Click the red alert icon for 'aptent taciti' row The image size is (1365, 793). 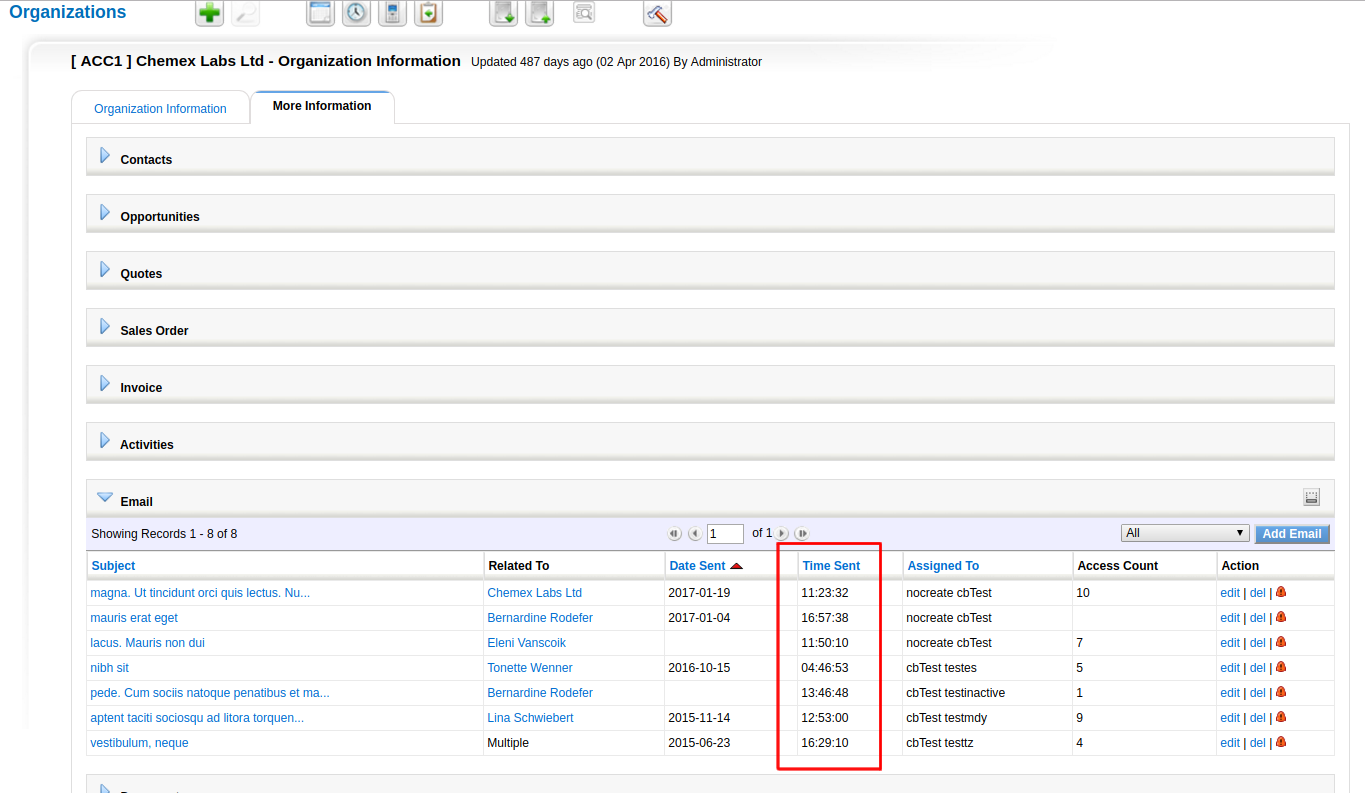point(1281,717)
